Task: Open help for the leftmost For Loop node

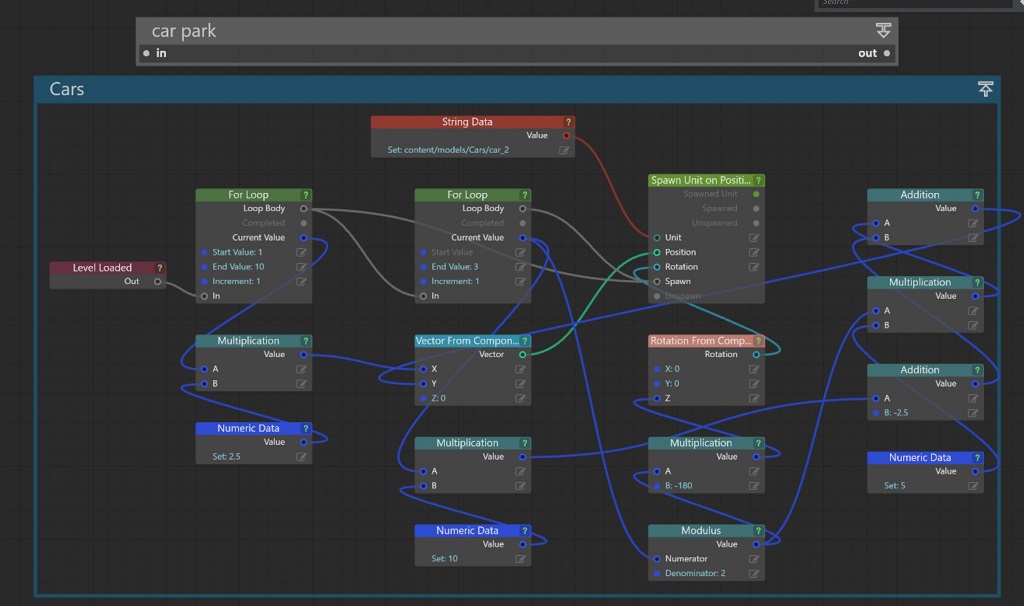Action: tap(304, 194)
